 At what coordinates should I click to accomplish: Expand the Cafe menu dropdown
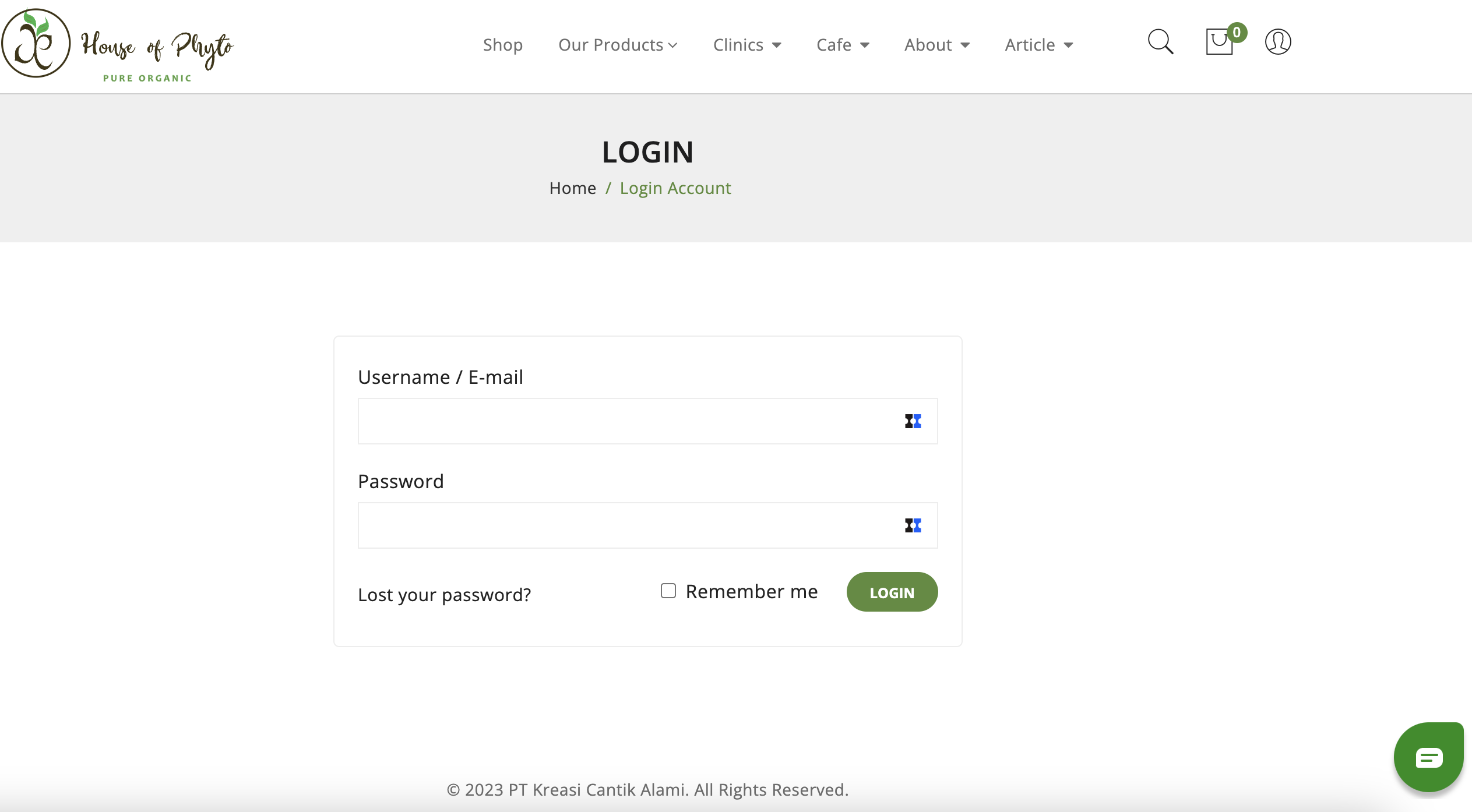pos(843,45)
